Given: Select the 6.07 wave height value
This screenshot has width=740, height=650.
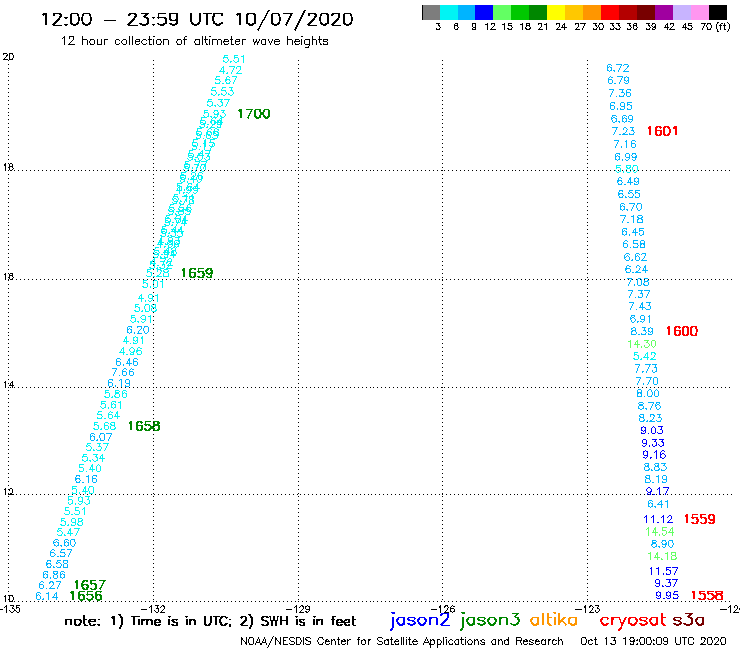Looking at the screenshot, I should click(x=101, y=437).
